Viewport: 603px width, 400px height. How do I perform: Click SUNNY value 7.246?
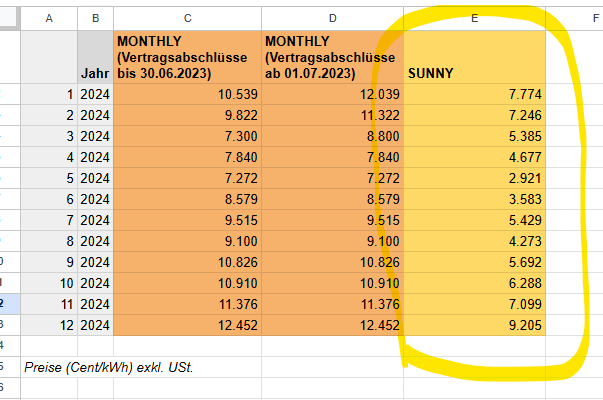coord(475,115)
